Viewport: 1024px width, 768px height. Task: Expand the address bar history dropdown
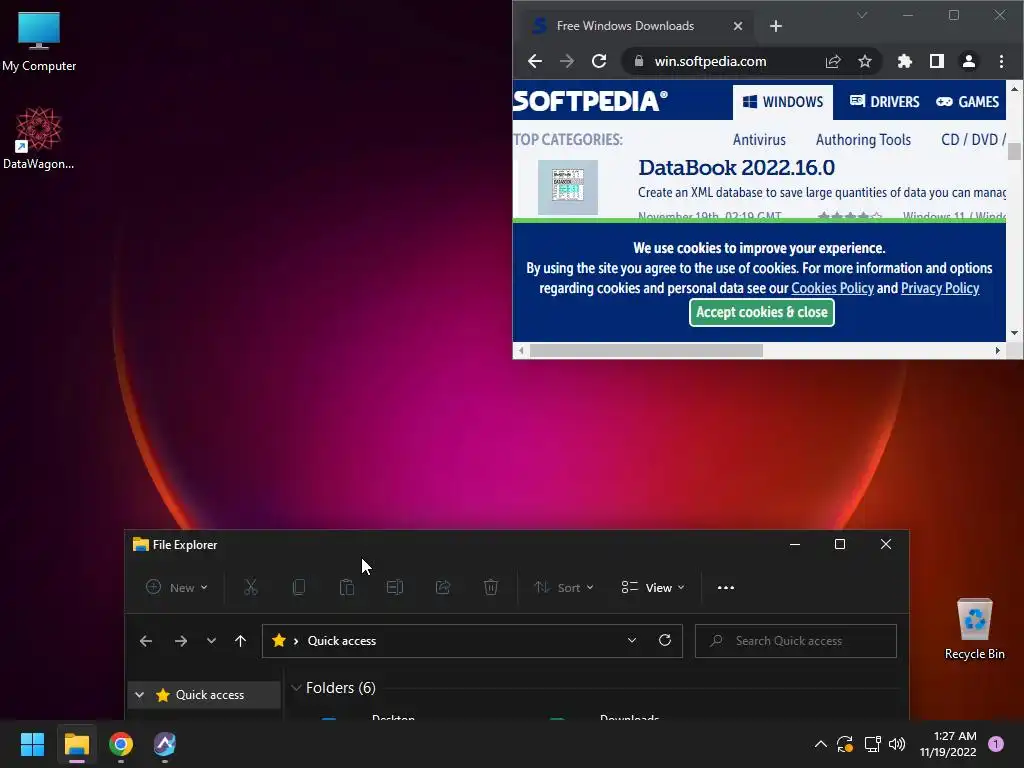click(x=632, y=641)
